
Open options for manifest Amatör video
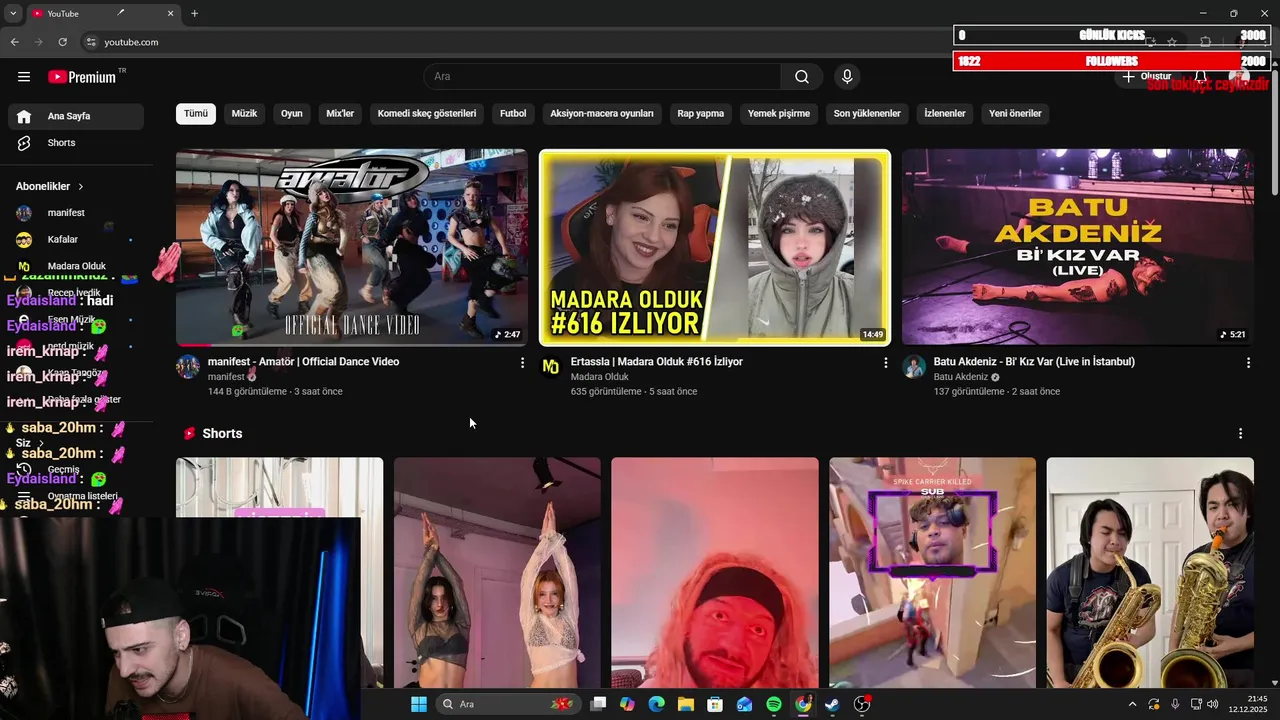522,363
